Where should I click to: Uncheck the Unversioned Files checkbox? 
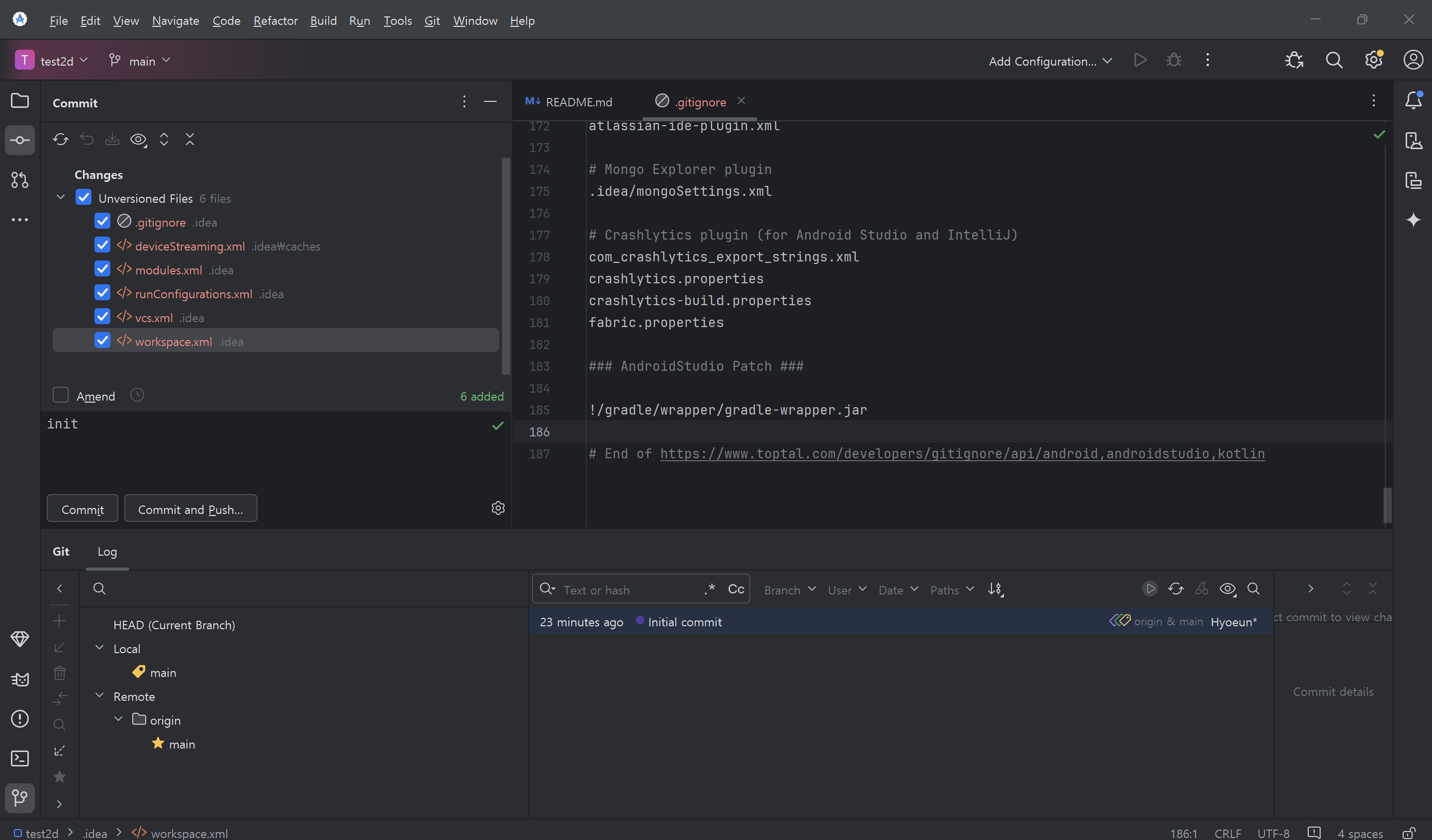[84, 198]
